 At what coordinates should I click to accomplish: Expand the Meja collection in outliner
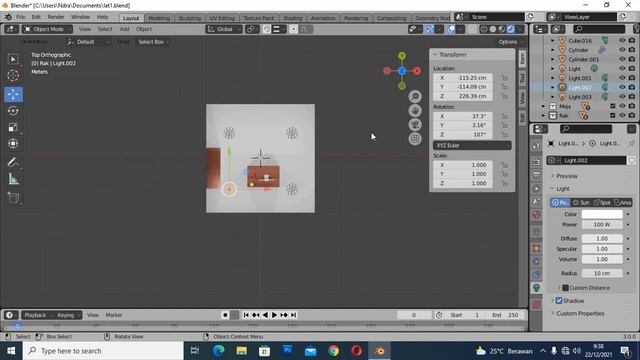click(x=543, y=106)
